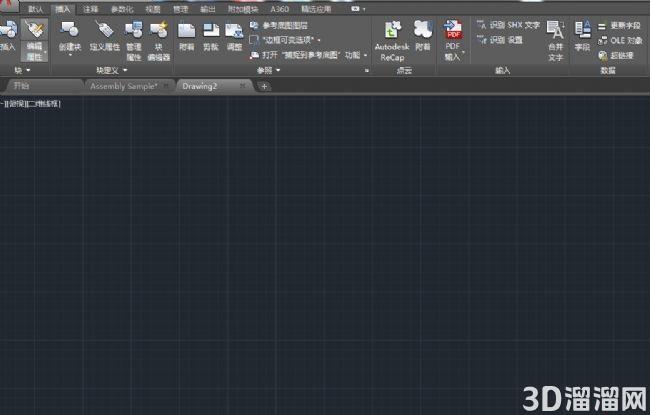This screenshot has height=415, width=651.
Task: Open Recognition Settings (识别 设置)
Action: (499, 40)
